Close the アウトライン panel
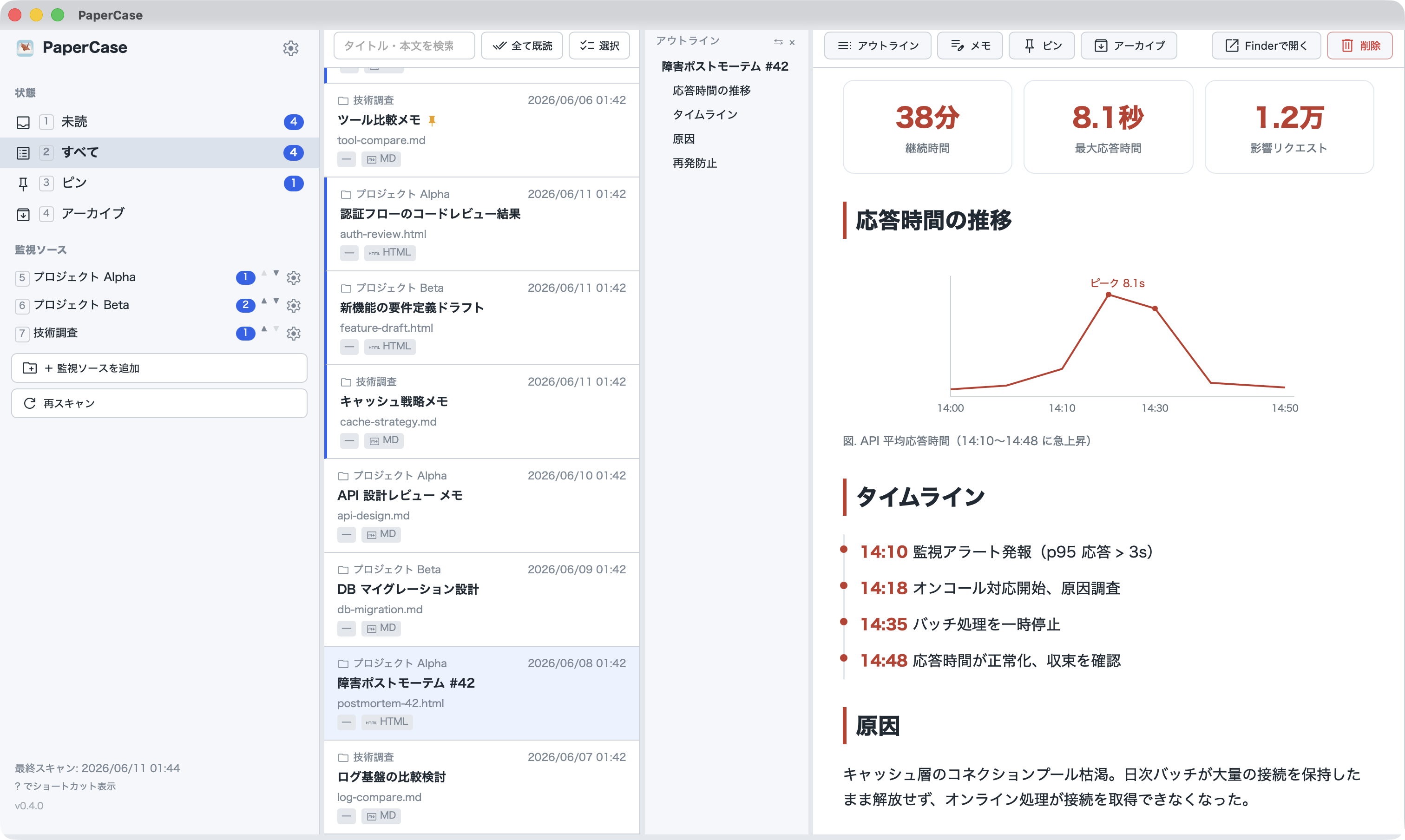 (x=792, y=42)
